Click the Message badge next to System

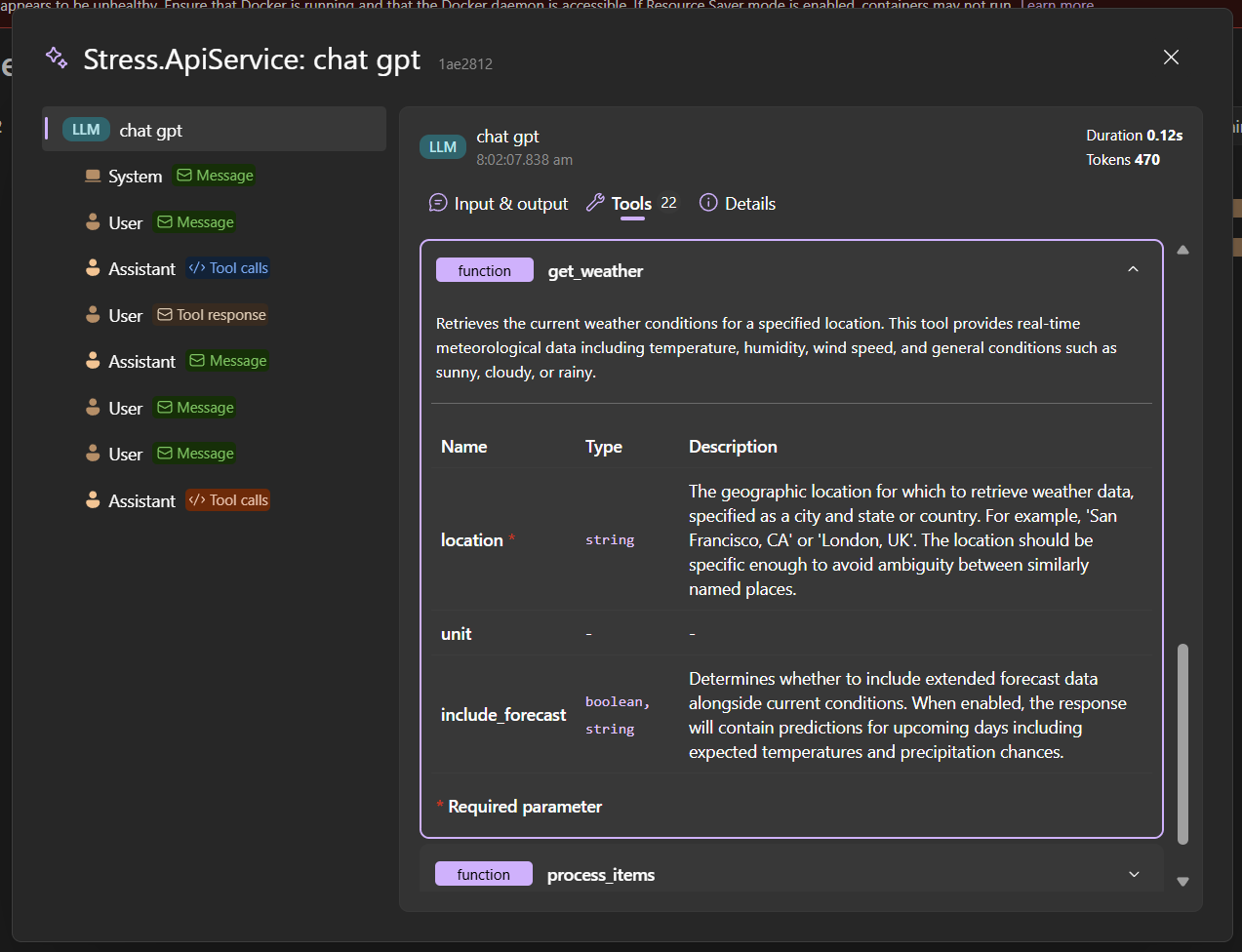[x=214, y=176]
